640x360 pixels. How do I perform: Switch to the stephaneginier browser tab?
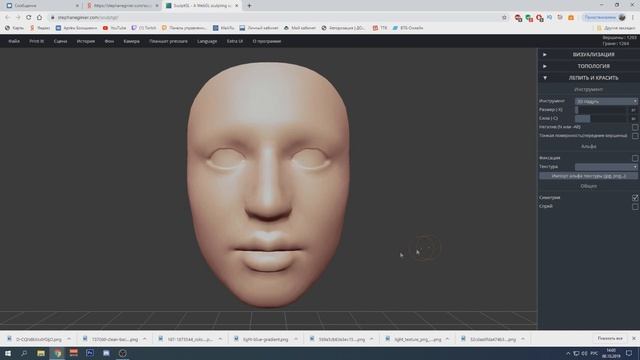[121, 6]
